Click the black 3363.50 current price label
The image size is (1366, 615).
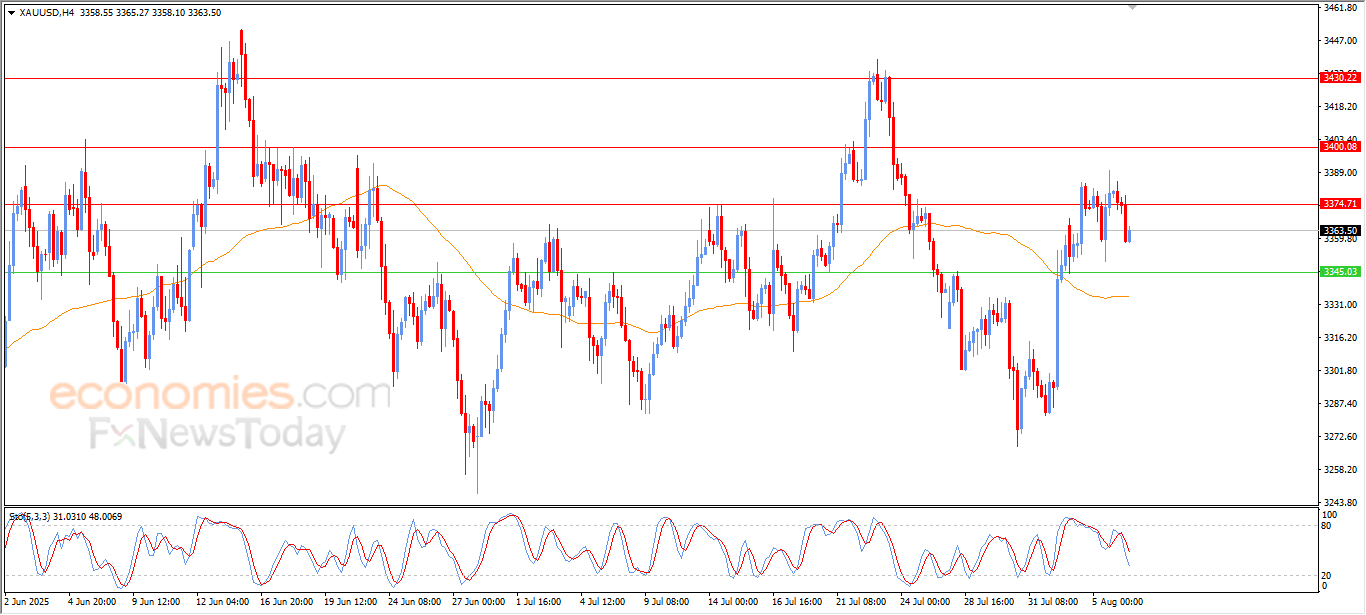[1340, 230]
